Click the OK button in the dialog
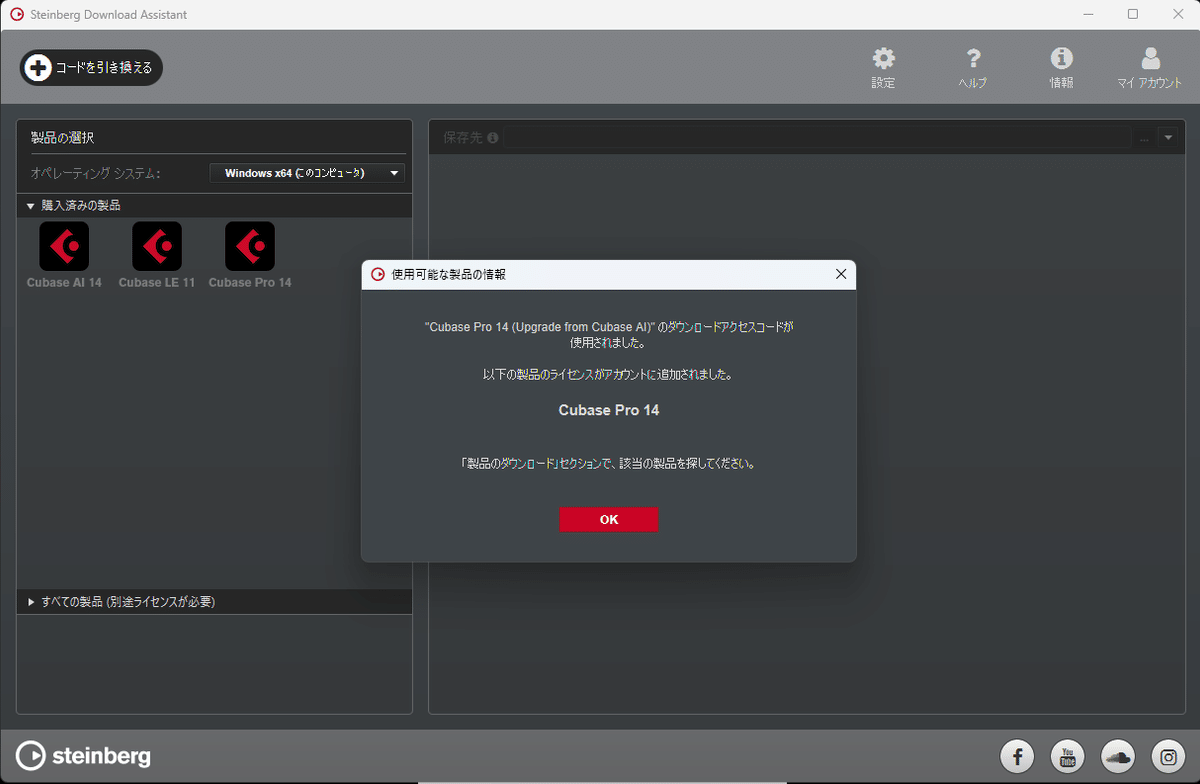Viewport: 1200px width, 784px height. (x=609, y=519)
